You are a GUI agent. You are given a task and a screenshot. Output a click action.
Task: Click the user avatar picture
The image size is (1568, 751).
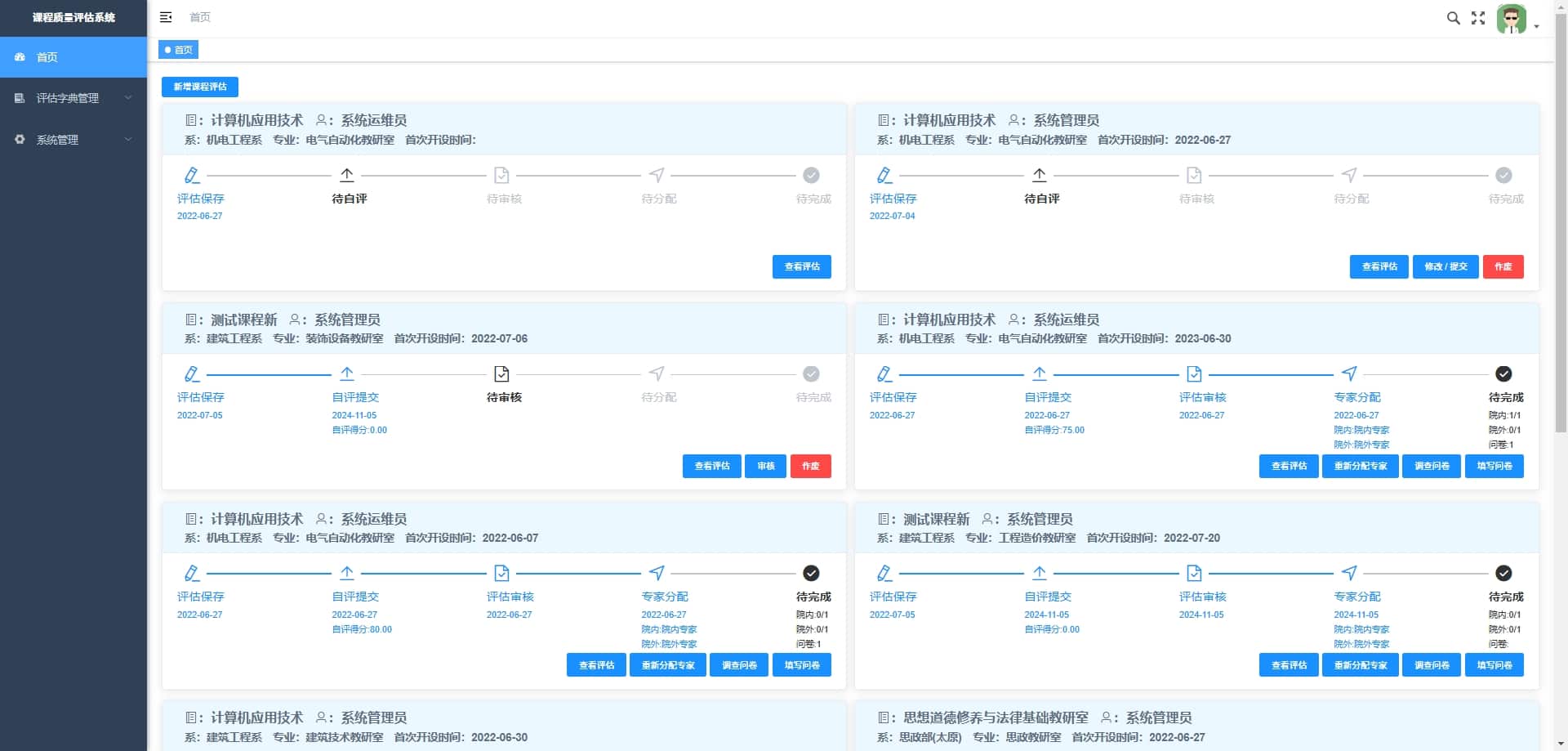[1511, 19]
